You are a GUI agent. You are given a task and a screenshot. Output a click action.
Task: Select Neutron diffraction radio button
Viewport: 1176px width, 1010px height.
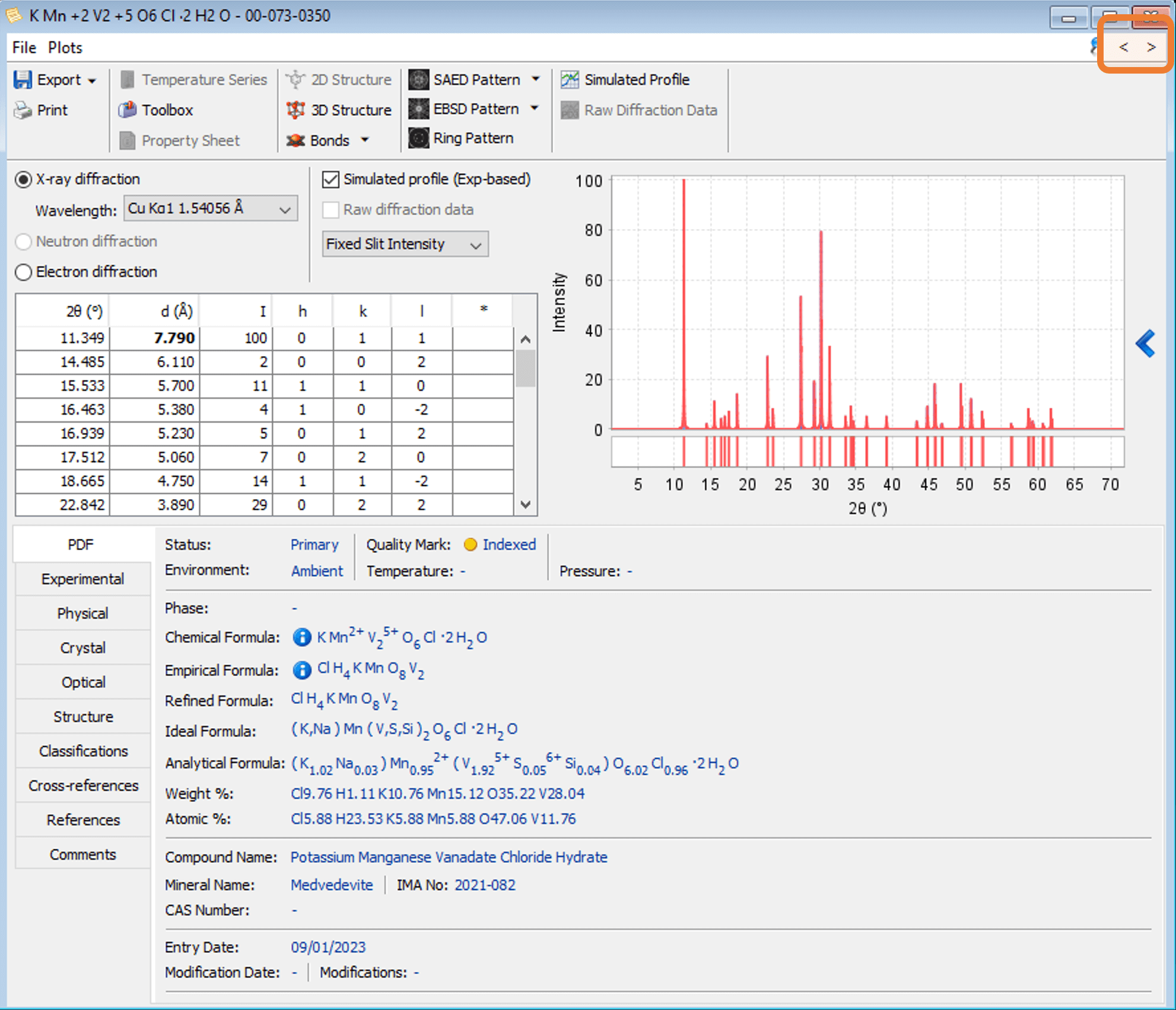(23, 242)
